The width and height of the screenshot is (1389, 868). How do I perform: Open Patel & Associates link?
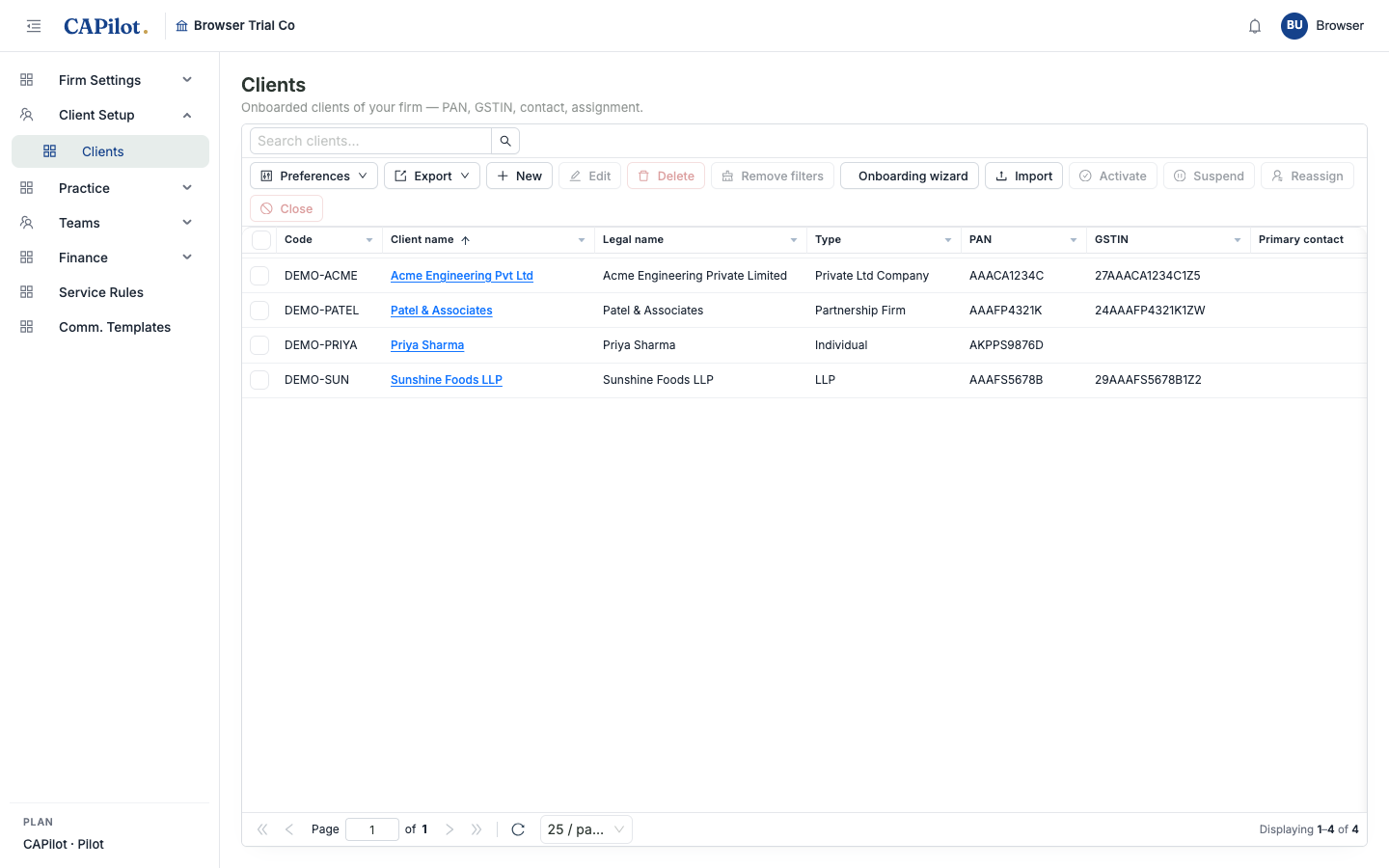(442, 311)
